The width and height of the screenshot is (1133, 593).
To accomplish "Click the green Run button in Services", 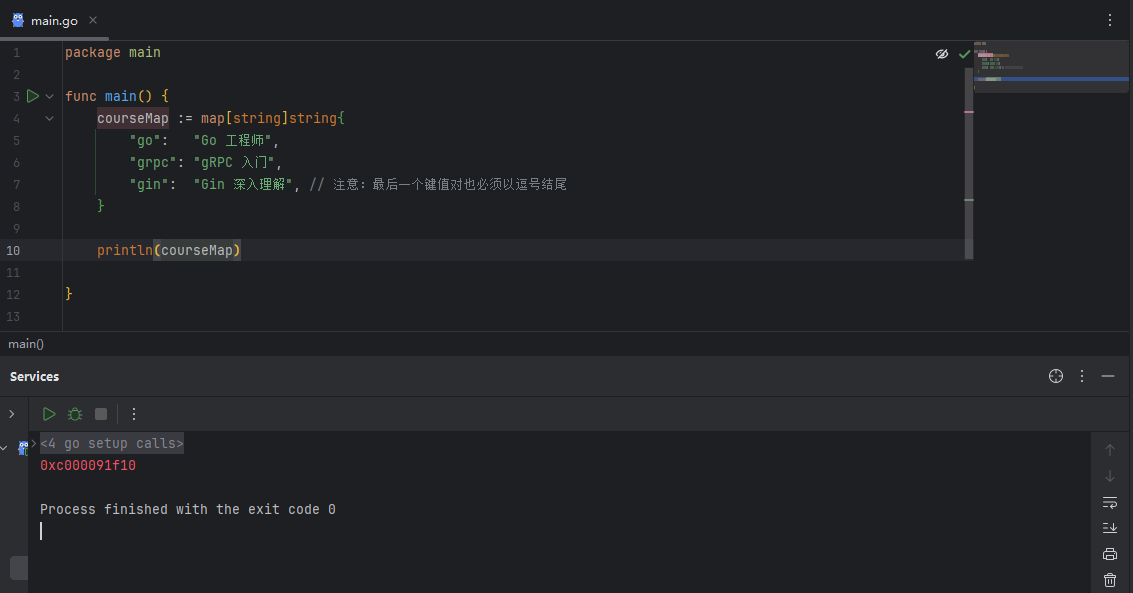I will 49,414.
